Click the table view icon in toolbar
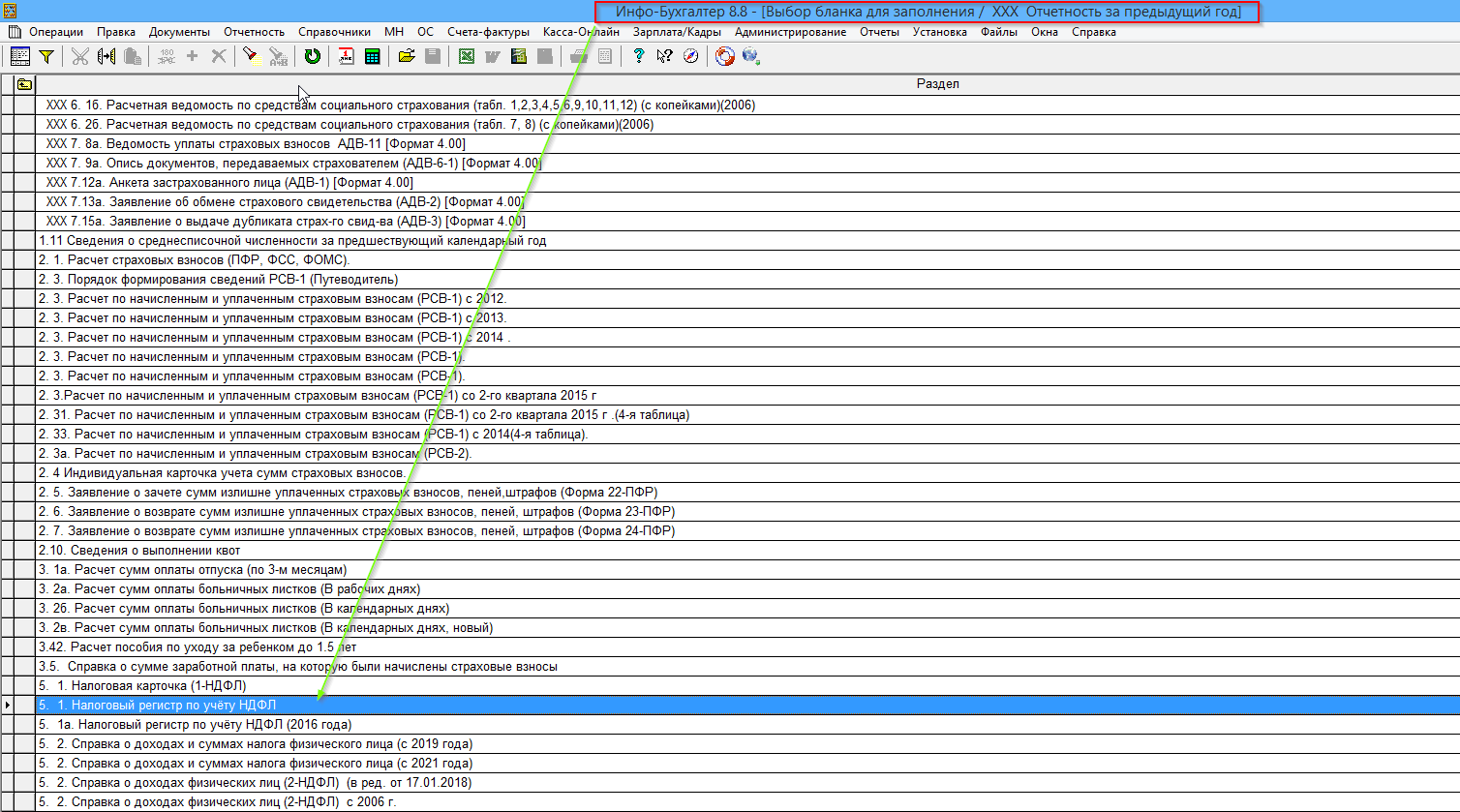1460x812 pixels. pyautogui.click(x=19, y=57)
